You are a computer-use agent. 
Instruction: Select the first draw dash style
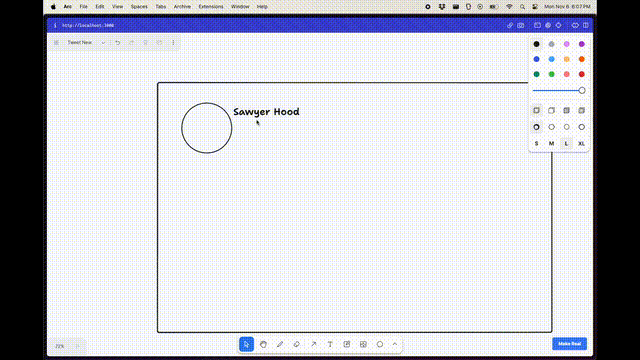(536, 127)
